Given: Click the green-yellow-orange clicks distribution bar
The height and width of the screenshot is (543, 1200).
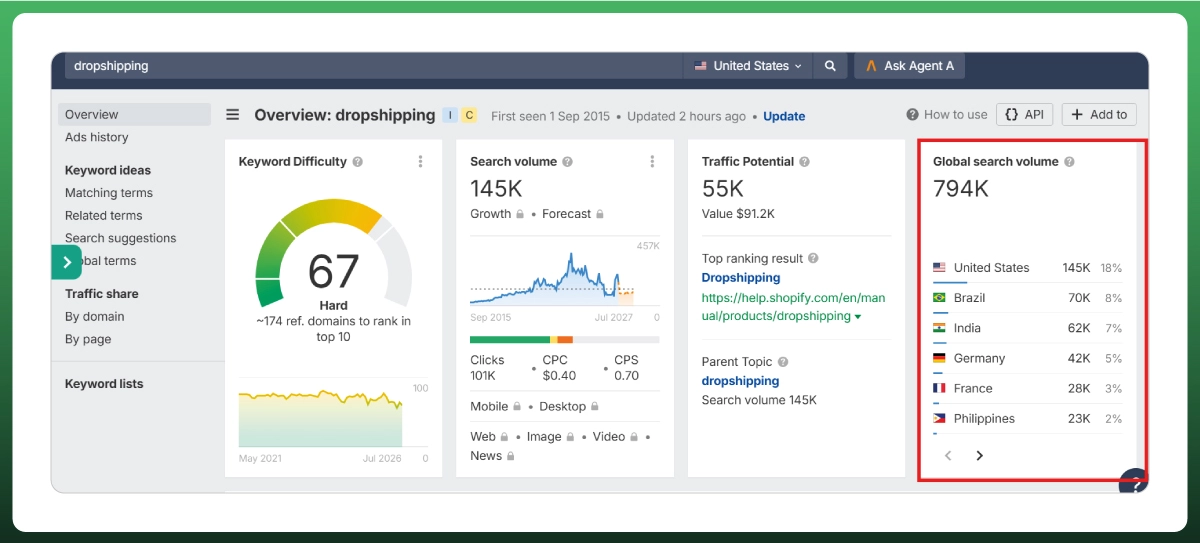Looking at the screenshot, I should point(565,339).
